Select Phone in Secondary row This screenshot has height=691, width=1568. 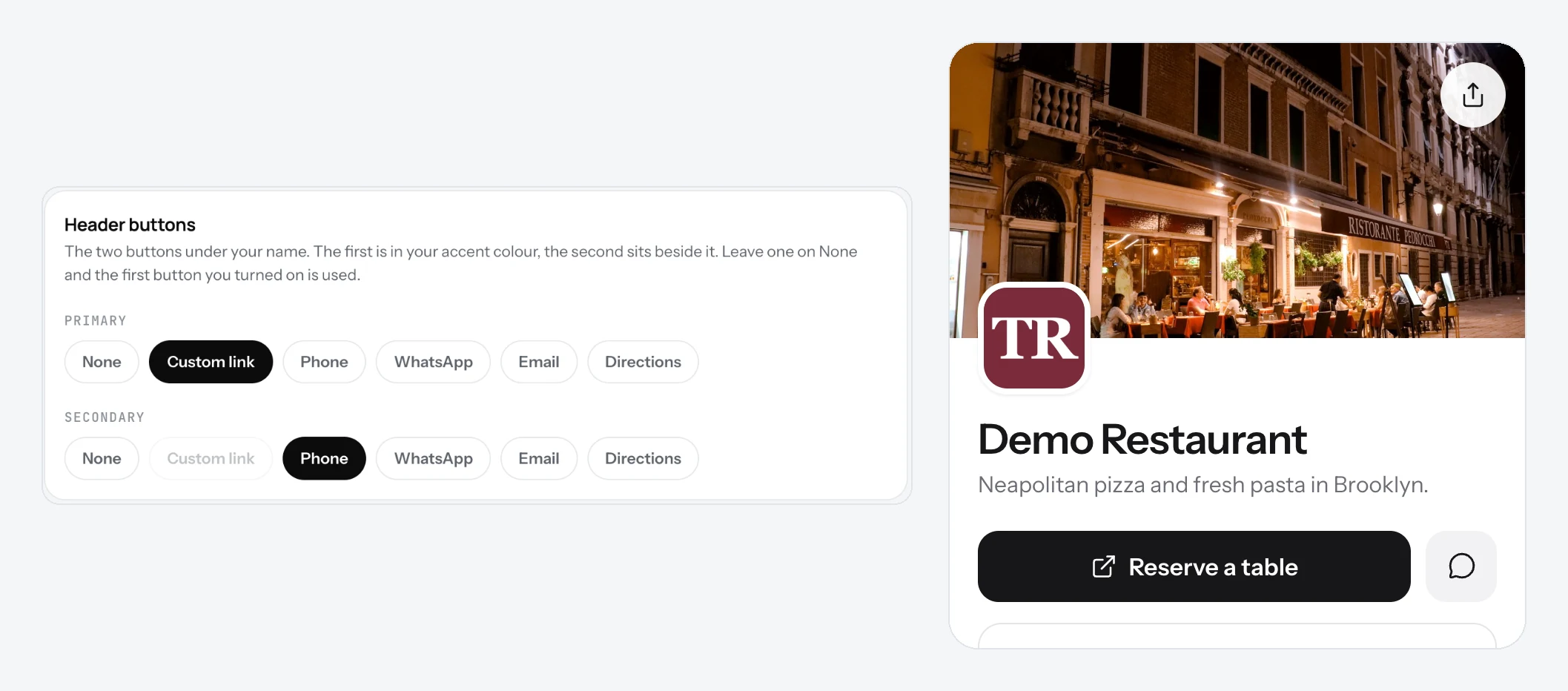coord(324,458)
